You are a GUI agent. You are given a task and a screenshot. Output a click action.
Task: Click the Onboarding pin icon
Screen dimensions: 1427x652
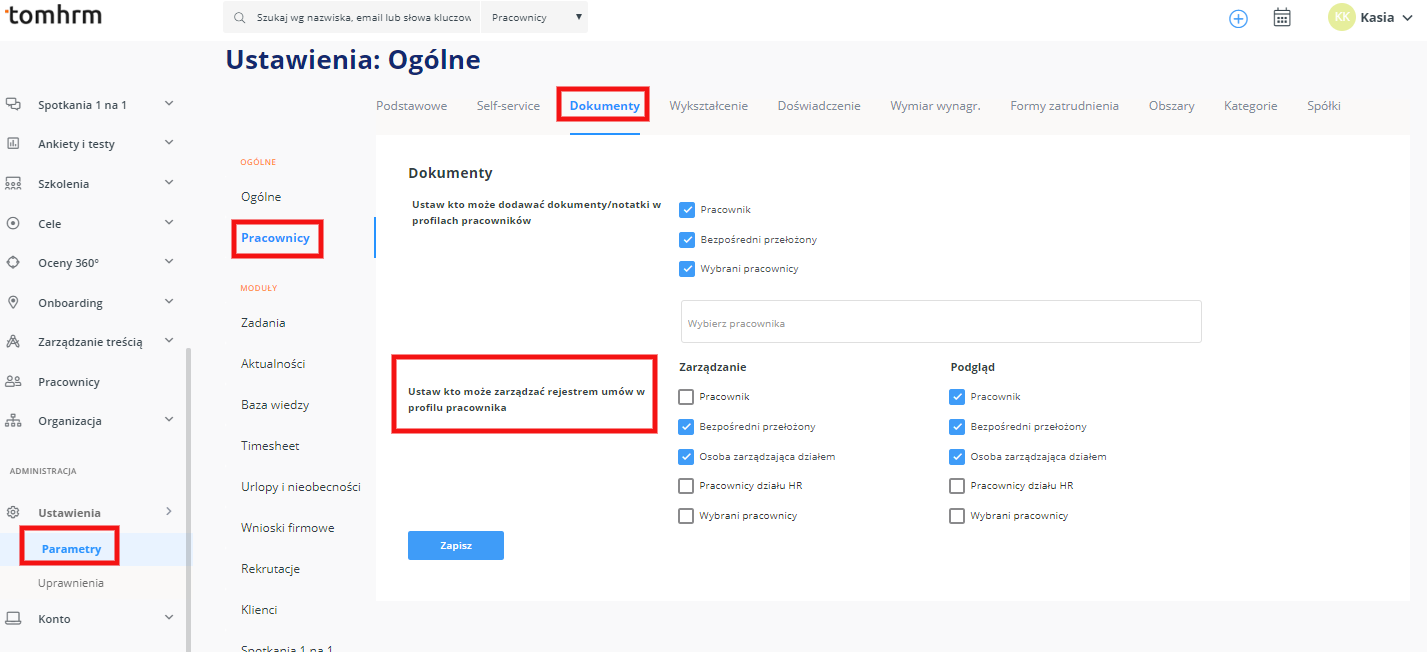[x=14, y=302]
